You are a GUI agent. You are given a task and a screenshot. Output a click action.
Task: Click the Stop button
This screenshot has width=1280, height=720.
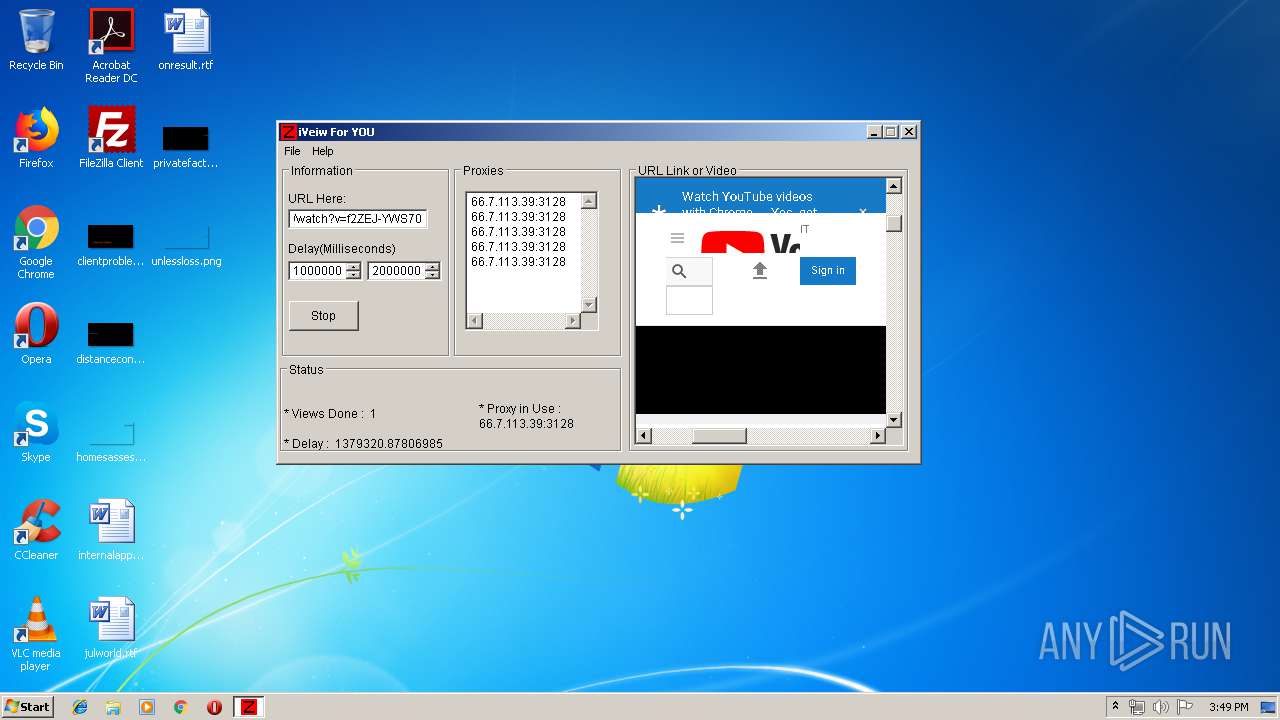pos(323,315)
